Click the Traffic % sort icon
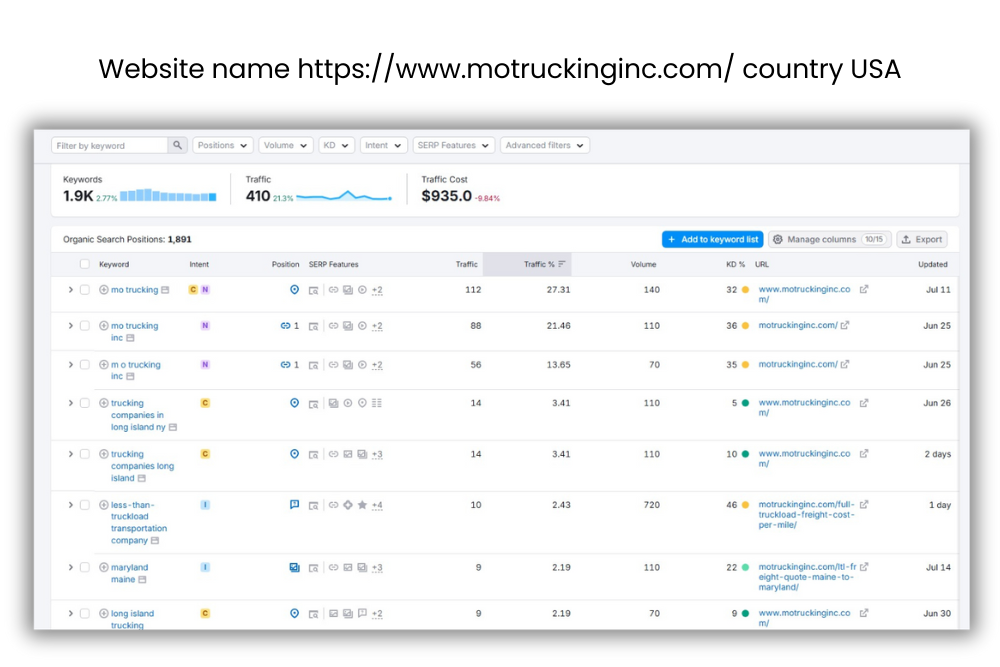Viewport: 1000px width, 667px height. (x=562, y=265)
